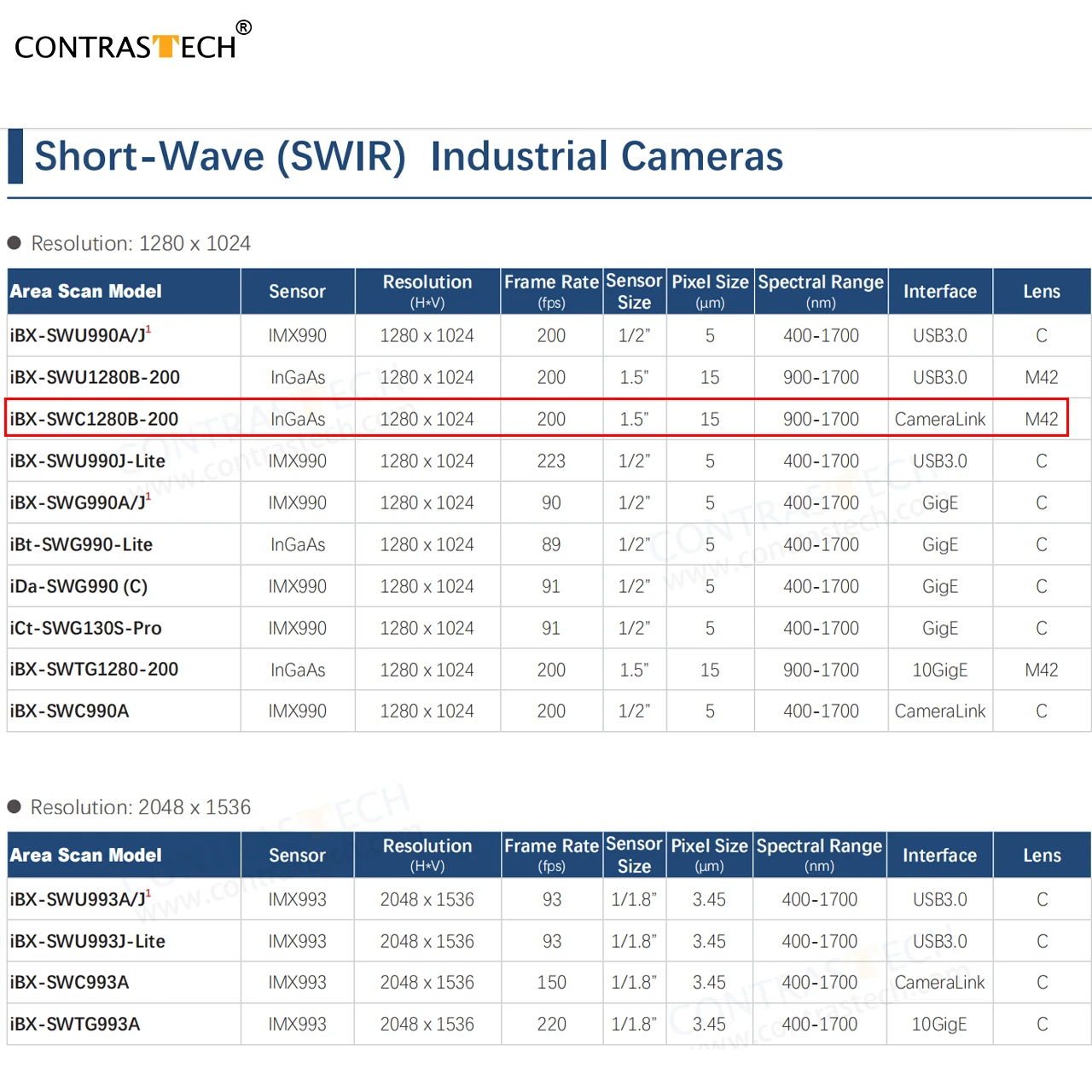Viewport: 1092px width, 1092px height.
Task: Click the "Resolution: 2048 x 1536" section label
Action: [x=141, y=807]
